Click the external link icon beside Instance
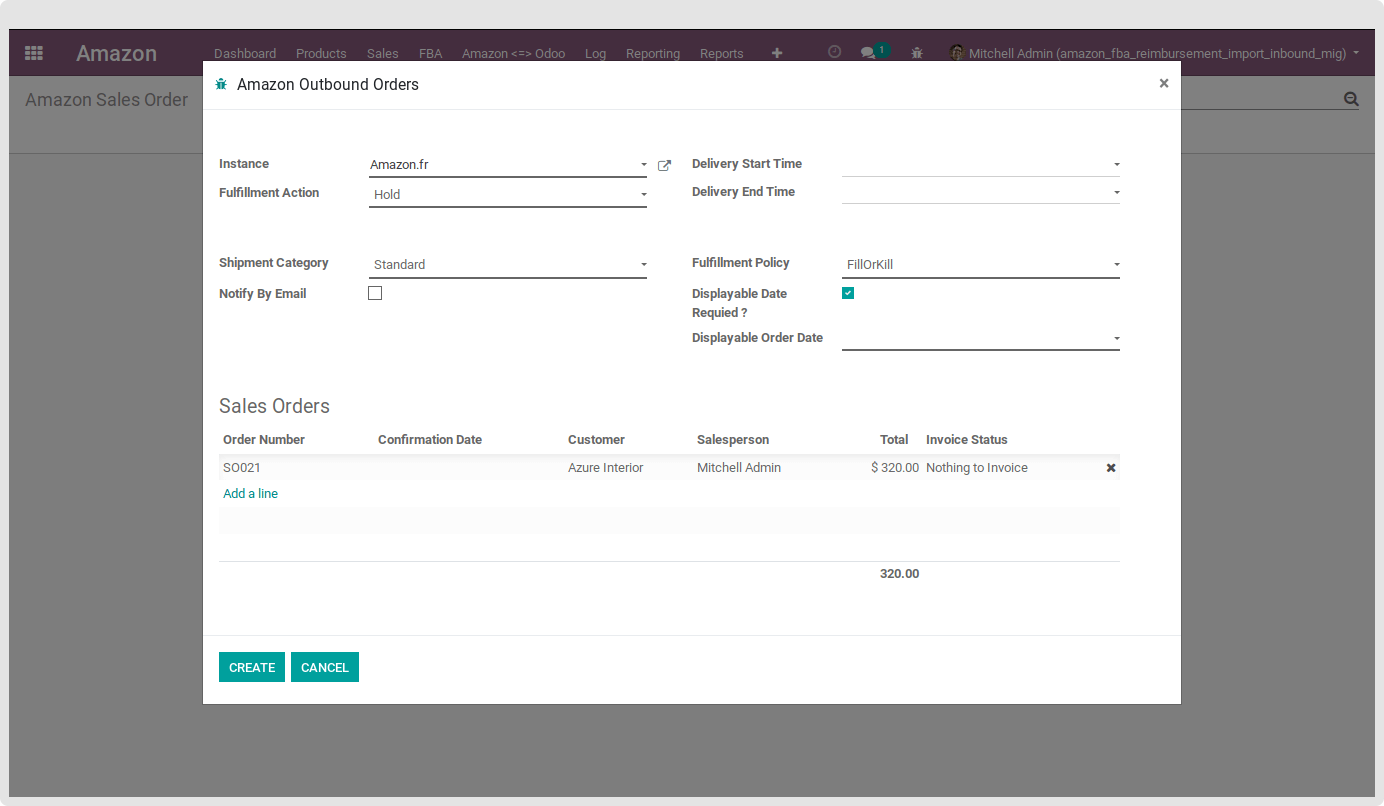Viewport: 1384px width, 806px height. pos(664,165)
